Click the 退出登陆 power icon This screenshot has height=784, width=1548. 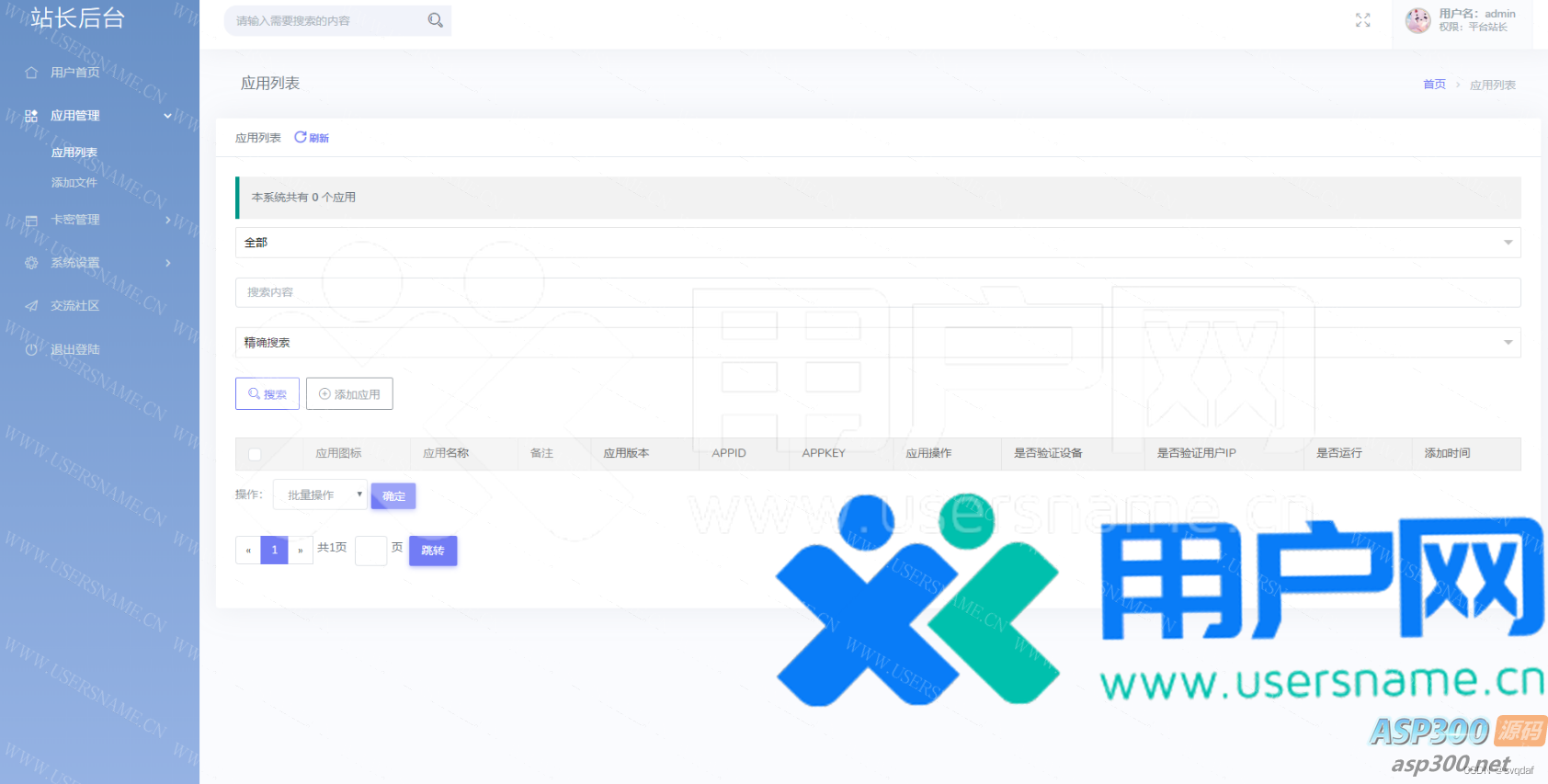click(31, 349)
